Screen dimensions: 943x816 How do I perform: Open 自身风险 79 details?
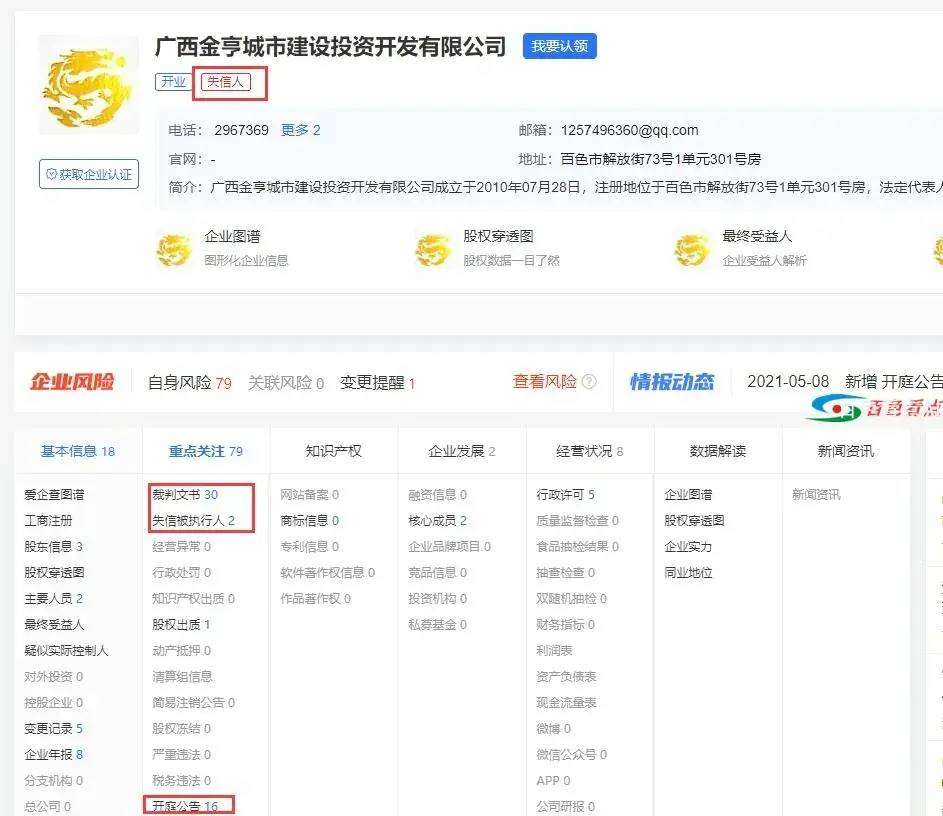point(189,382)
